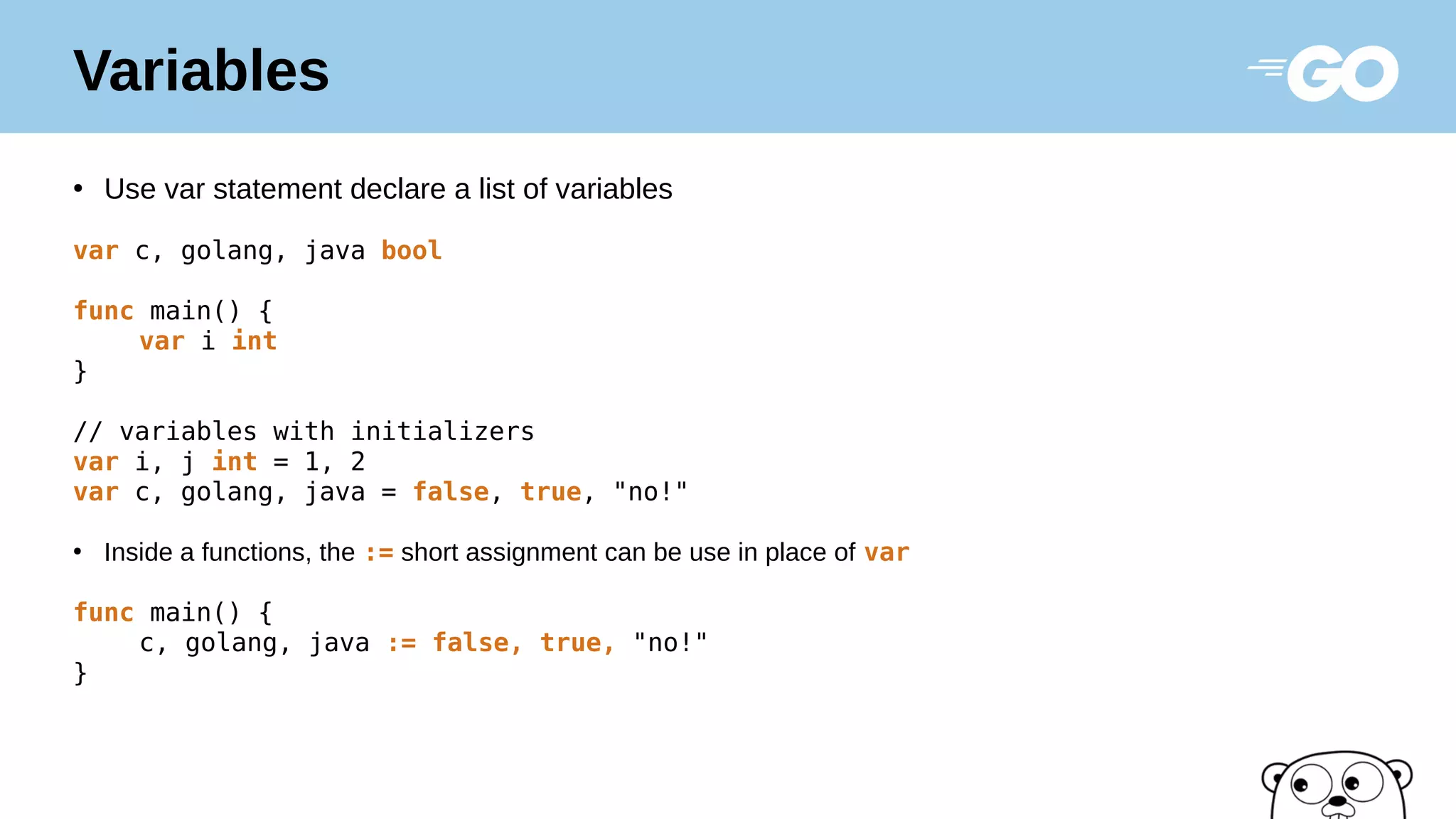This screenshot has height=819, width=1456.
Task: Click the phrase "short assignment" in the bullet
Action: click(499, 552)
